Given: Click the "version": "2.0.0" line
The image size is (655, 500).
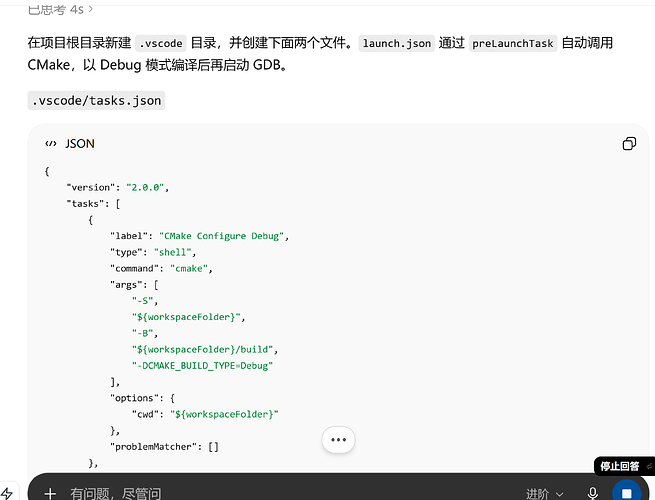Looking at the screenshot, I should 117,187.
